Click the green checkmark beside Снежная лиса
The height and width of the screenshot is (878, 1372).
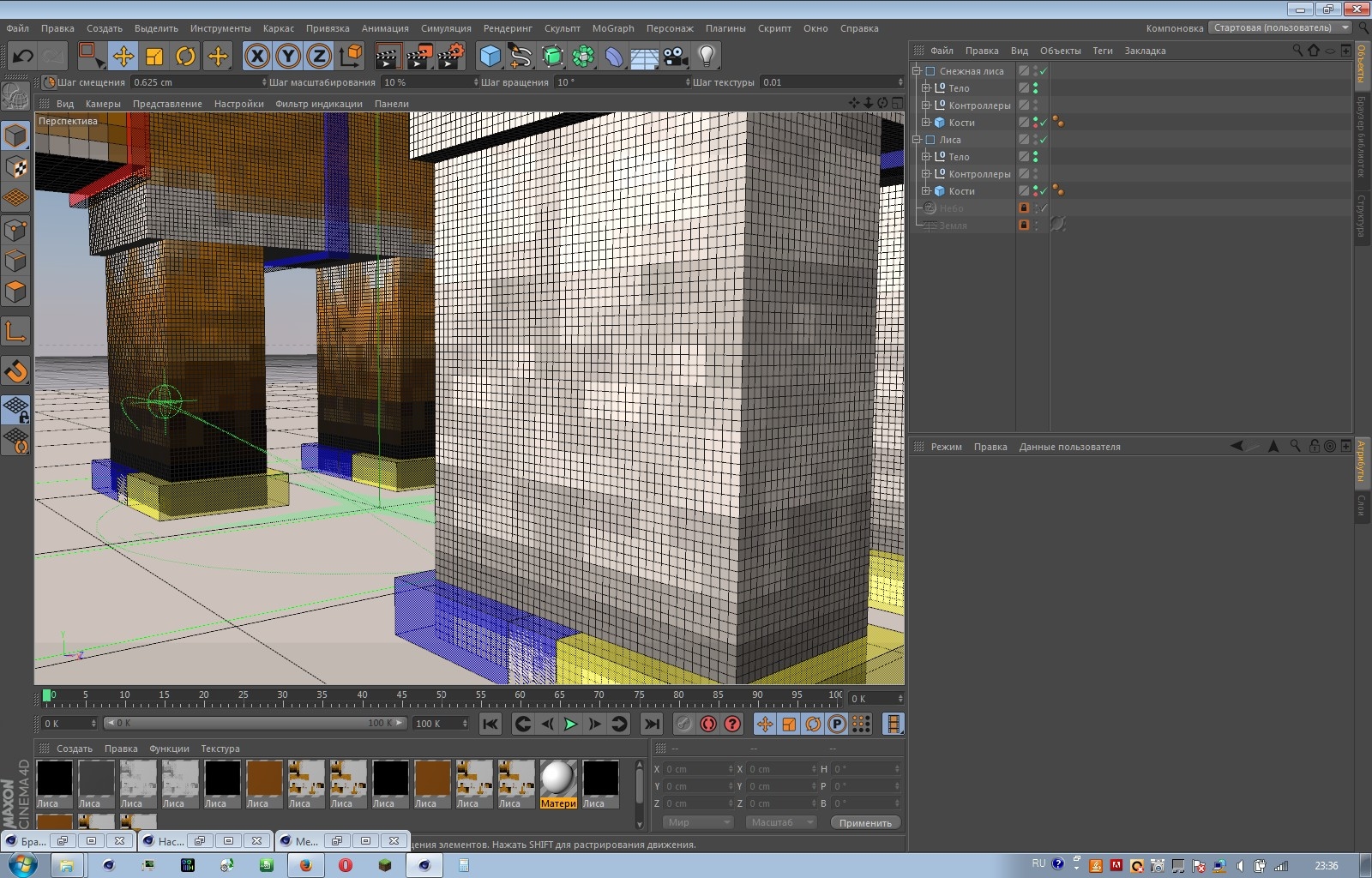click(x=1043, y=71)
